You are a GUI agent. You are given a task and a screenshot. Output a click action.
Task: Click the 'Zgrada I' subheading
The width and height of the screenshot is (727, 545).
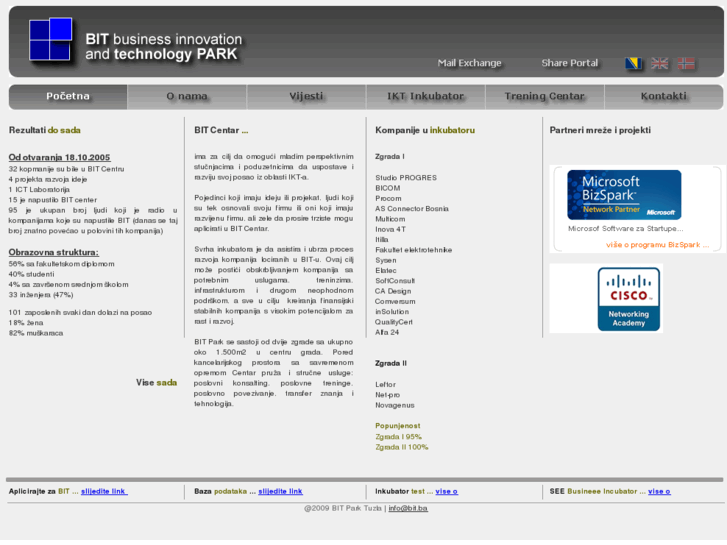point(389,157)
